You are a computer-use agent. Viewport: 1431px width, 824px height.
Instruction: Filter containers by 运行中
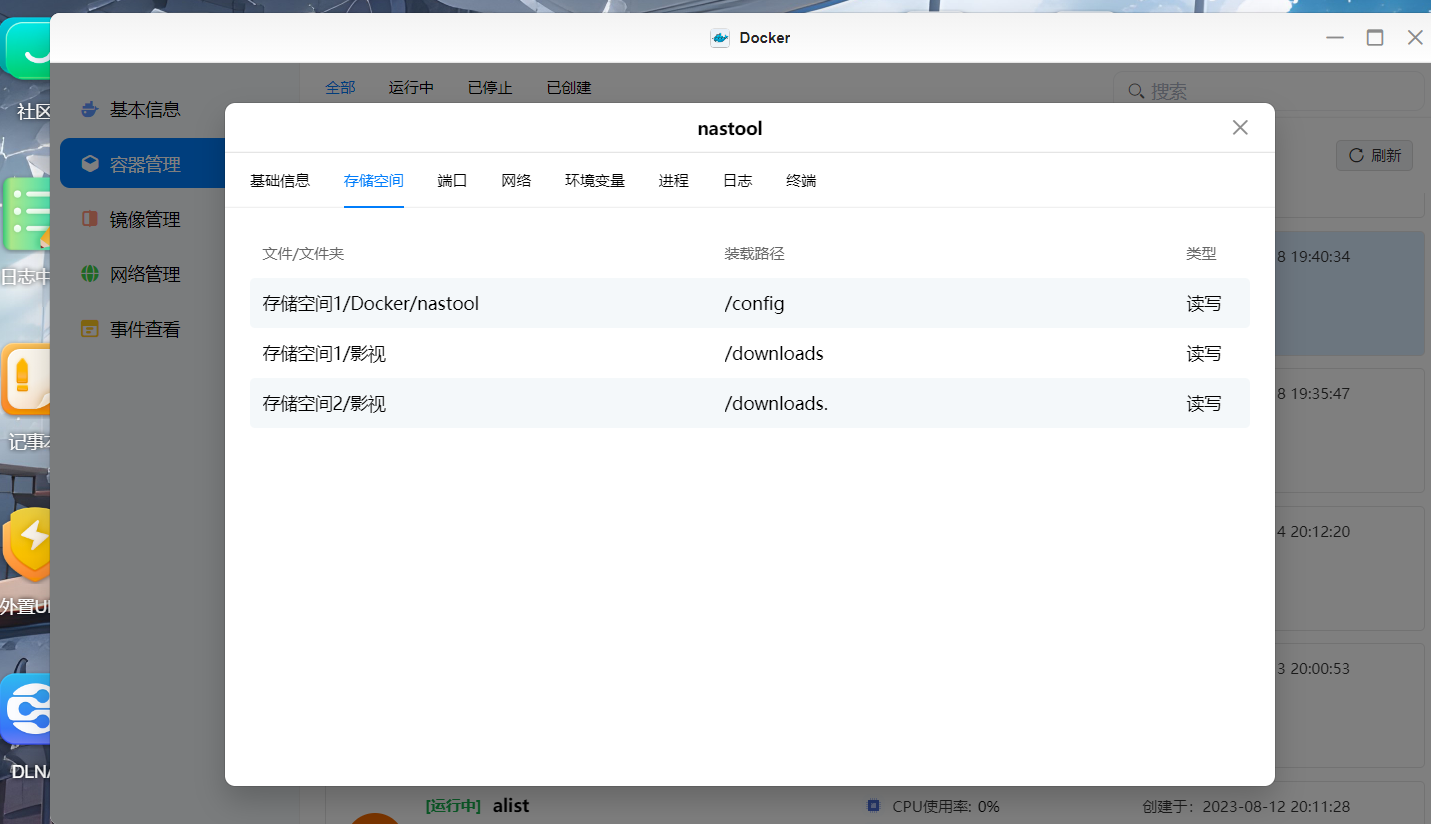(x=411, y=88)
